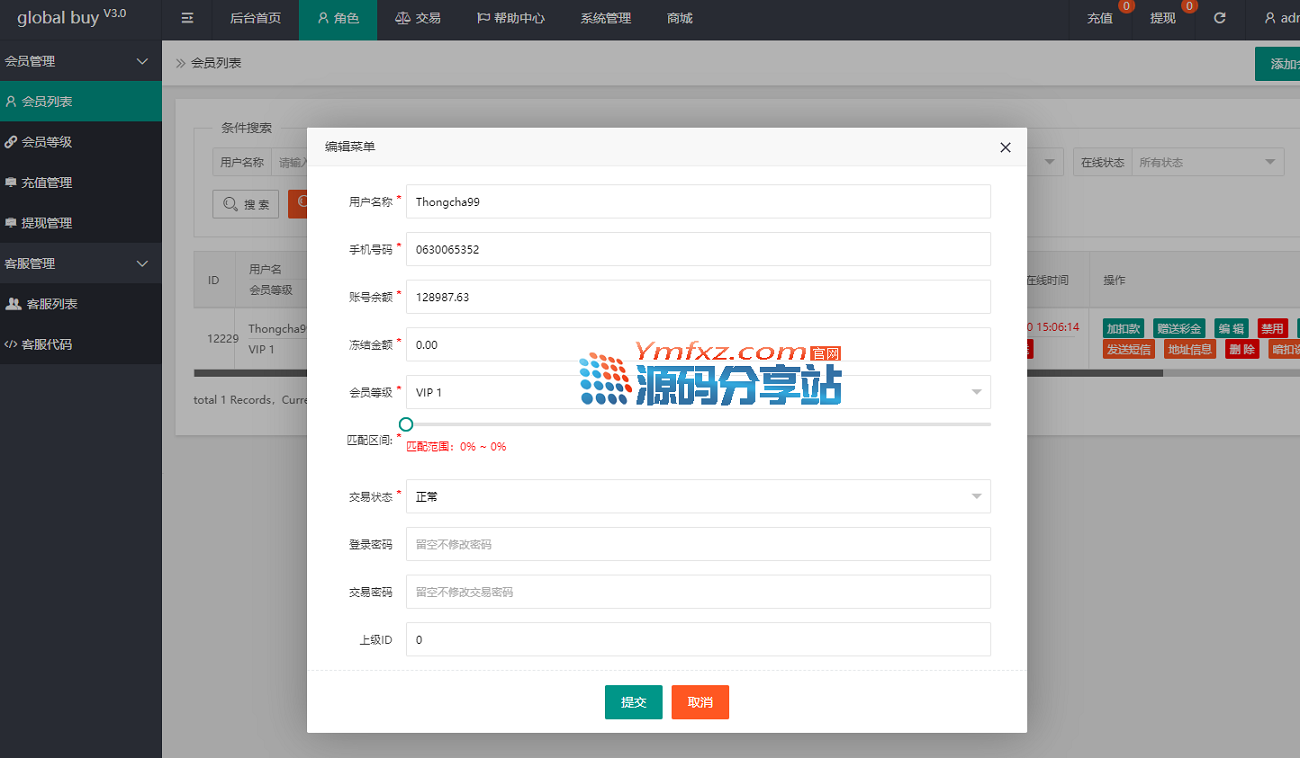Open the 帮助中心 top menu

coord(509,18)
